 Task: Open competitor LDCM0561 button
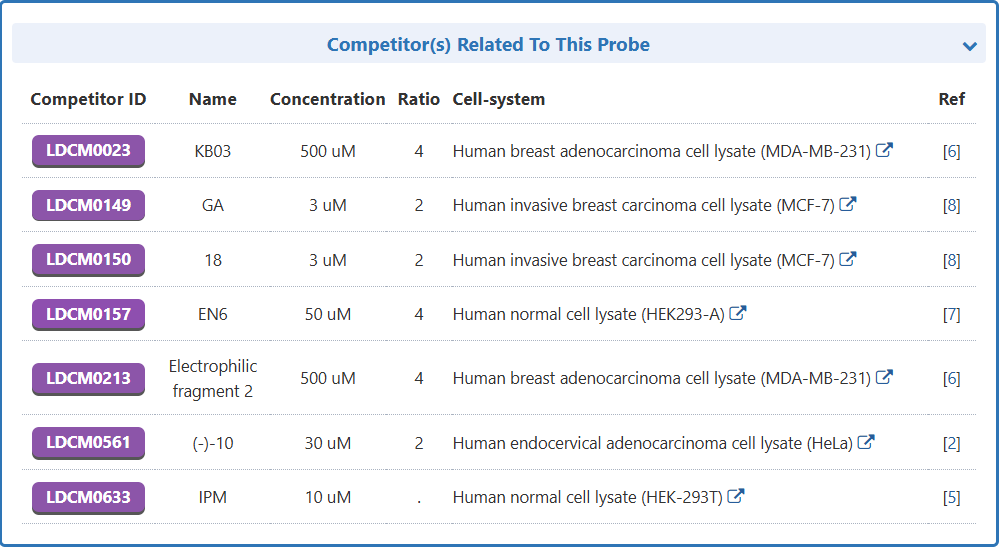tap(88, 442)
